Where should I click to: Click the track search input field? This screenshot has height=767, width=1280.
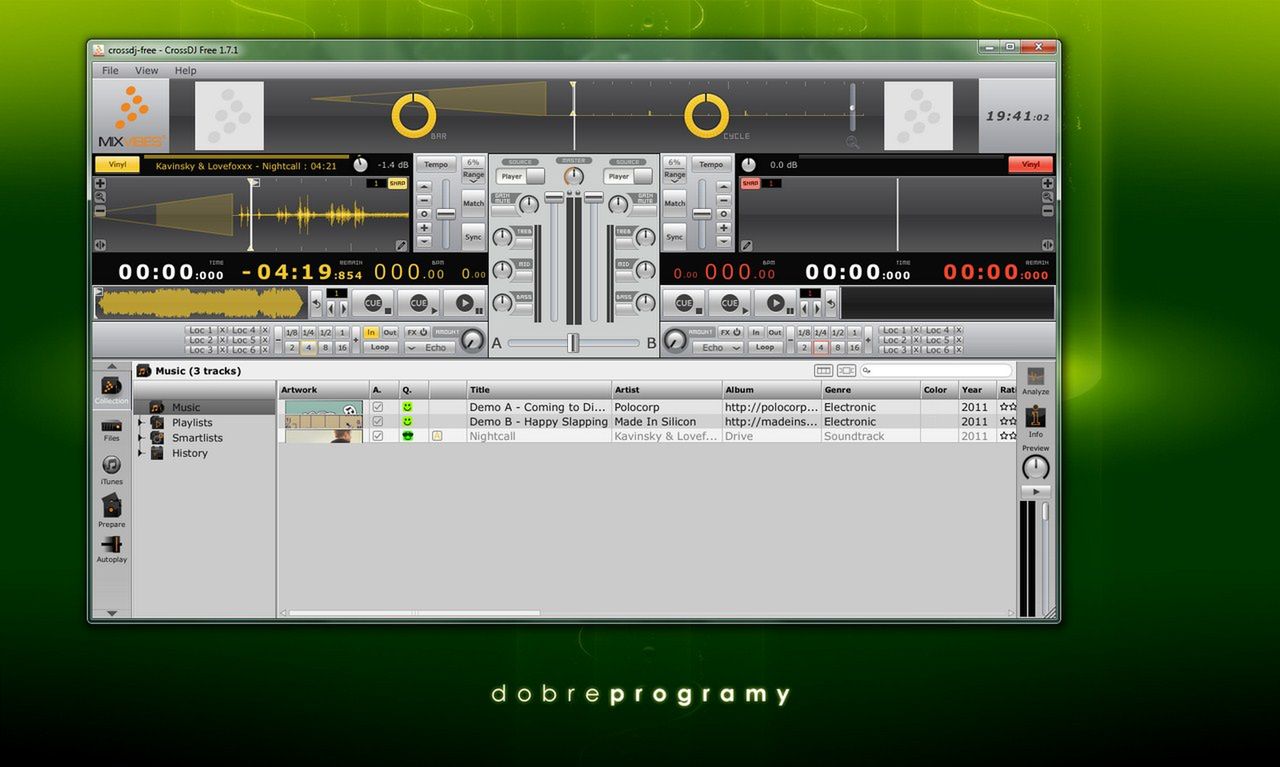(x=936, y=371)
